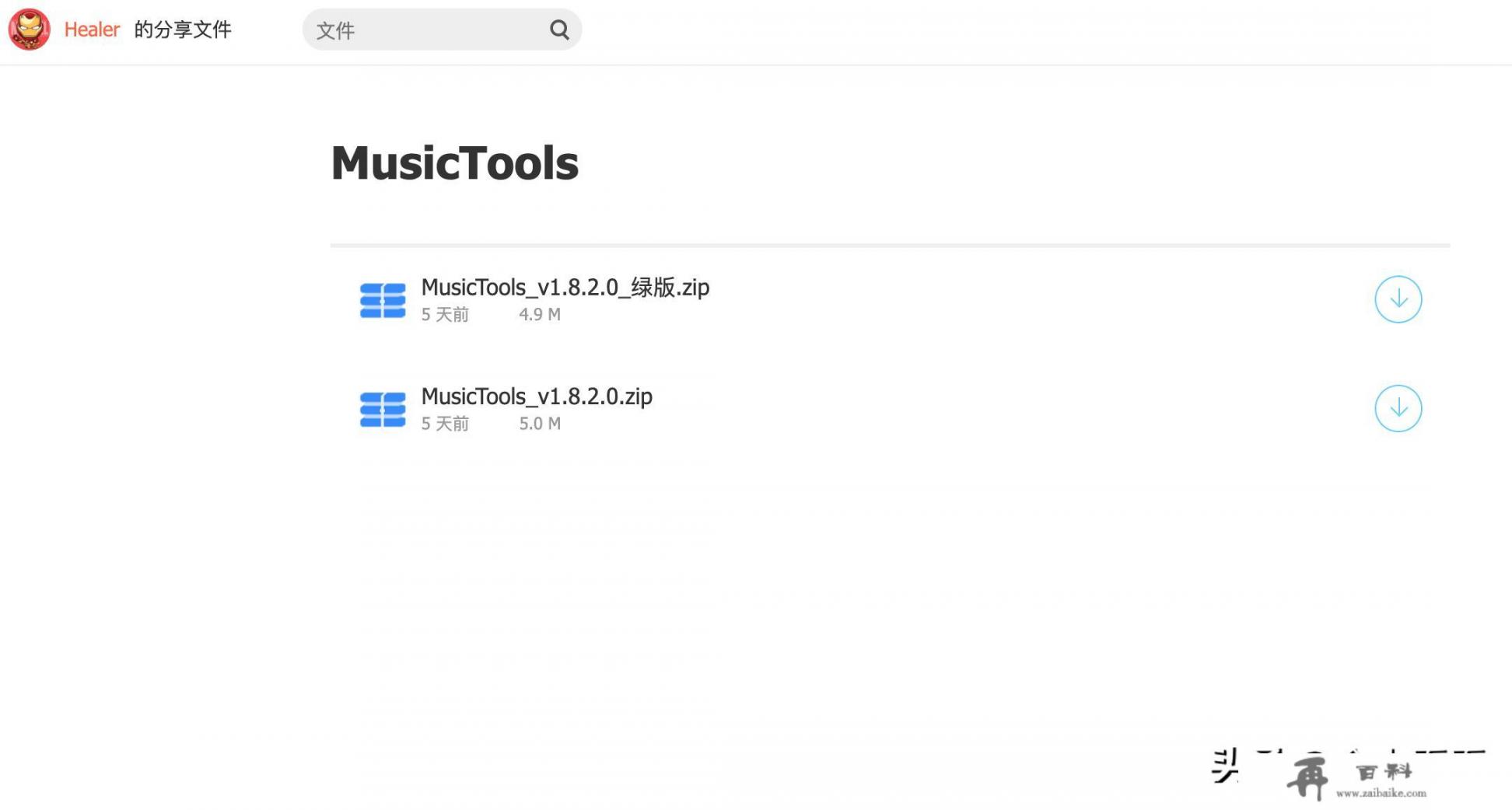
Task: Click the zip icon for MusicTools_v1.8.2.0.zip
Action: 383,409
